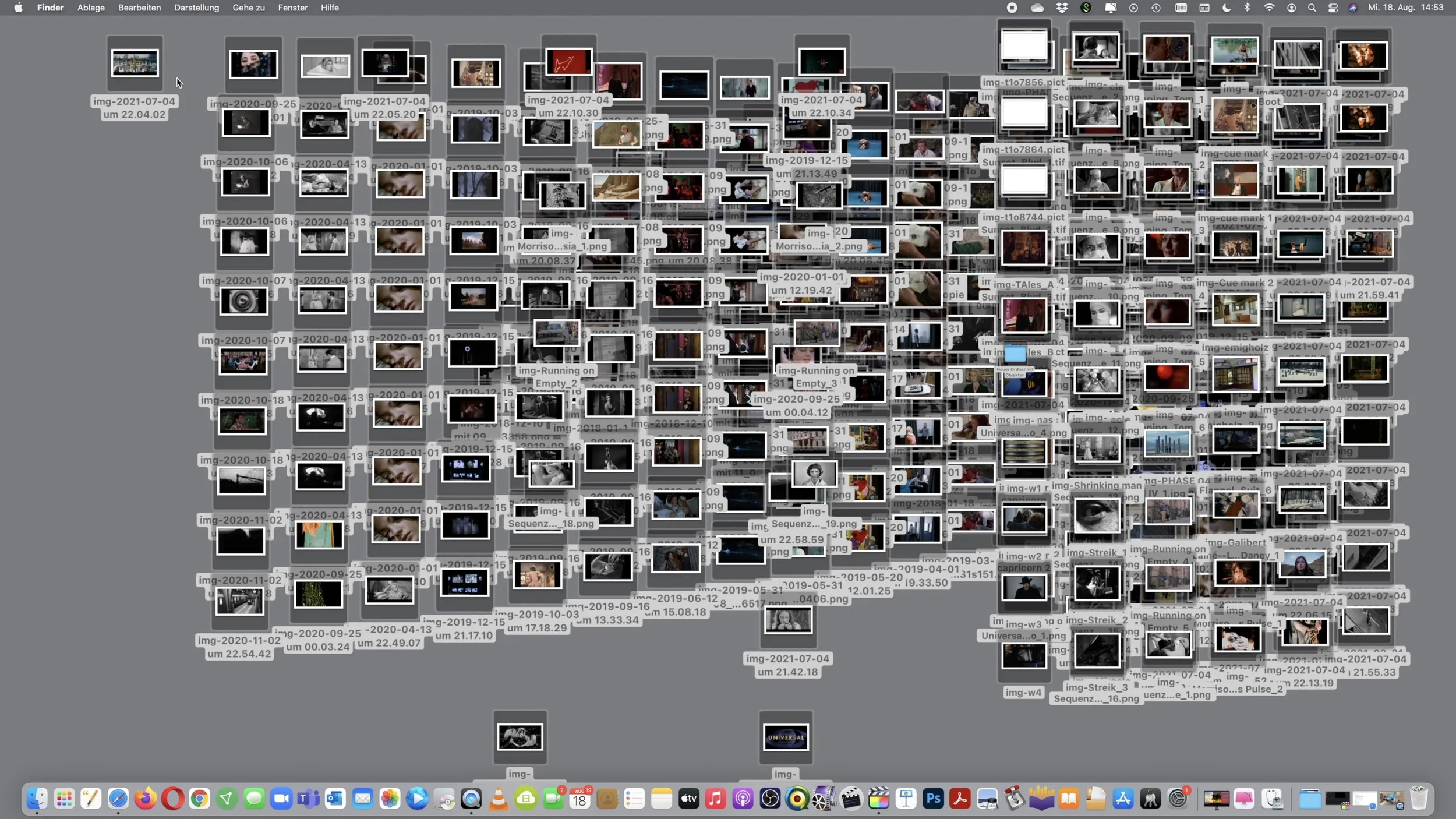Open Adobe Acrobat from the dock
This screenshot has width=1456, height=819.
[x=960, y=799]
